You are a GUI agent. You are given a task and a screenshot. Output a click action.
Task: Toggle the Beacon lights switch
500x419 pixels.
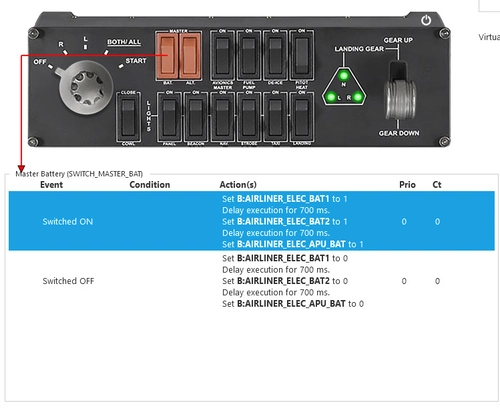click(196, 117)
